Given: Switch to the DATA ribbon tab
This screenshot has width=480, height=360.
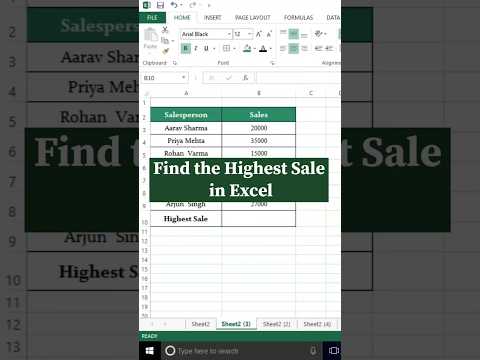Looking at the screenshot, I should [333, 17].
